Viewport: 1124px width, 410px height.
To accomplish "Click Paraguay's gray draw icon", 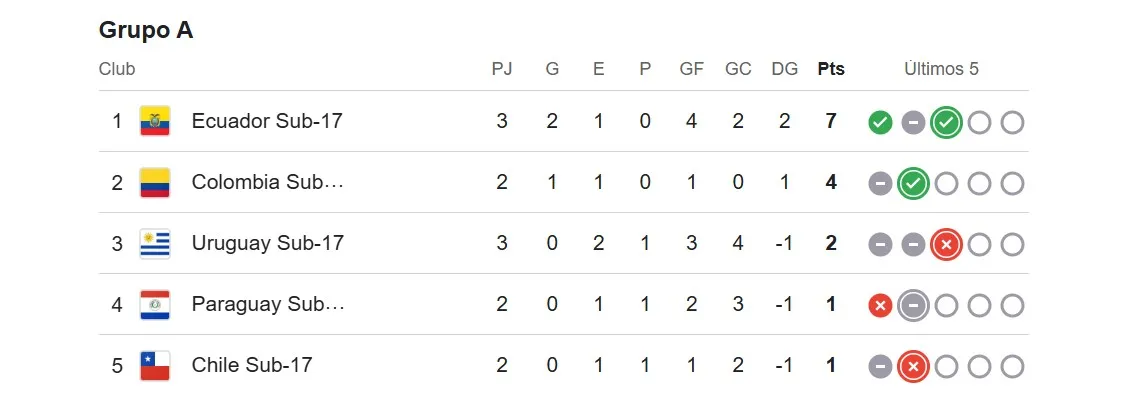I will [x=913, y=306].
